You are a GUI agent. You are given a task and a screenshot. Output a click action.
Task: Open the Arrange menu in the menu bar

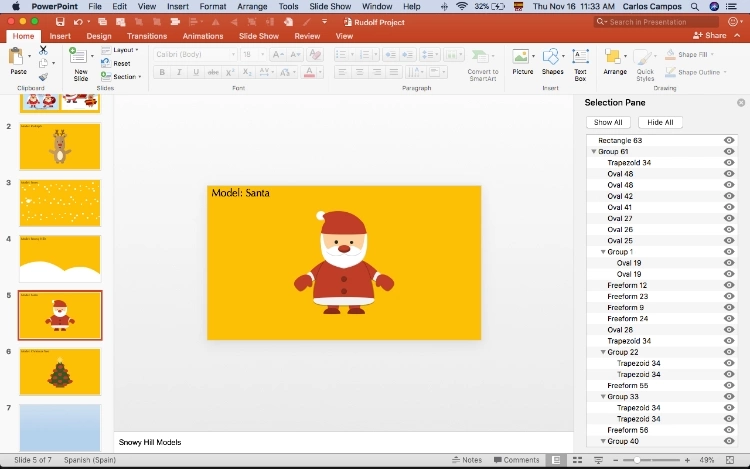252,6
